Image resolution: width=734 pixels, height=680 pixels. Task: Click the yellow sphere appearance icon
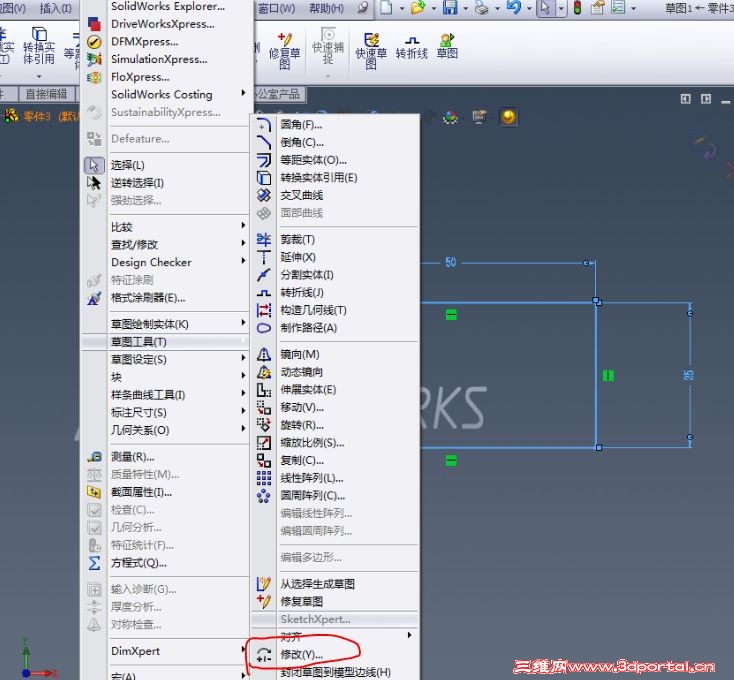(509, 117)
